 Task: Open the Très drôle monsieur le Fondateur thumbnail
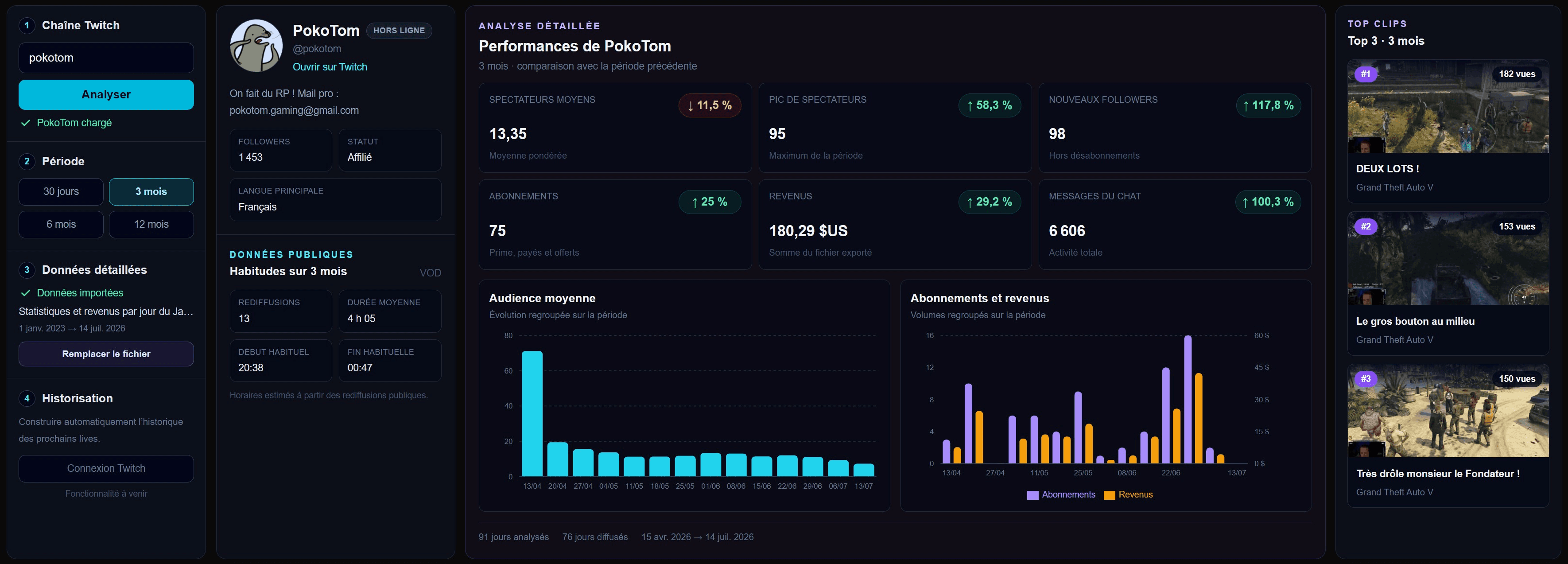click(x=1448, y=411)
